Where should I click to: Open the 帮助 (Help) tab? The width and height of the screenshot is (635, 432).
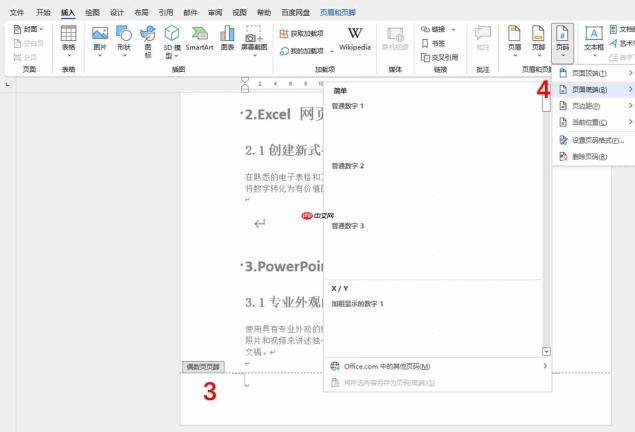264,13
